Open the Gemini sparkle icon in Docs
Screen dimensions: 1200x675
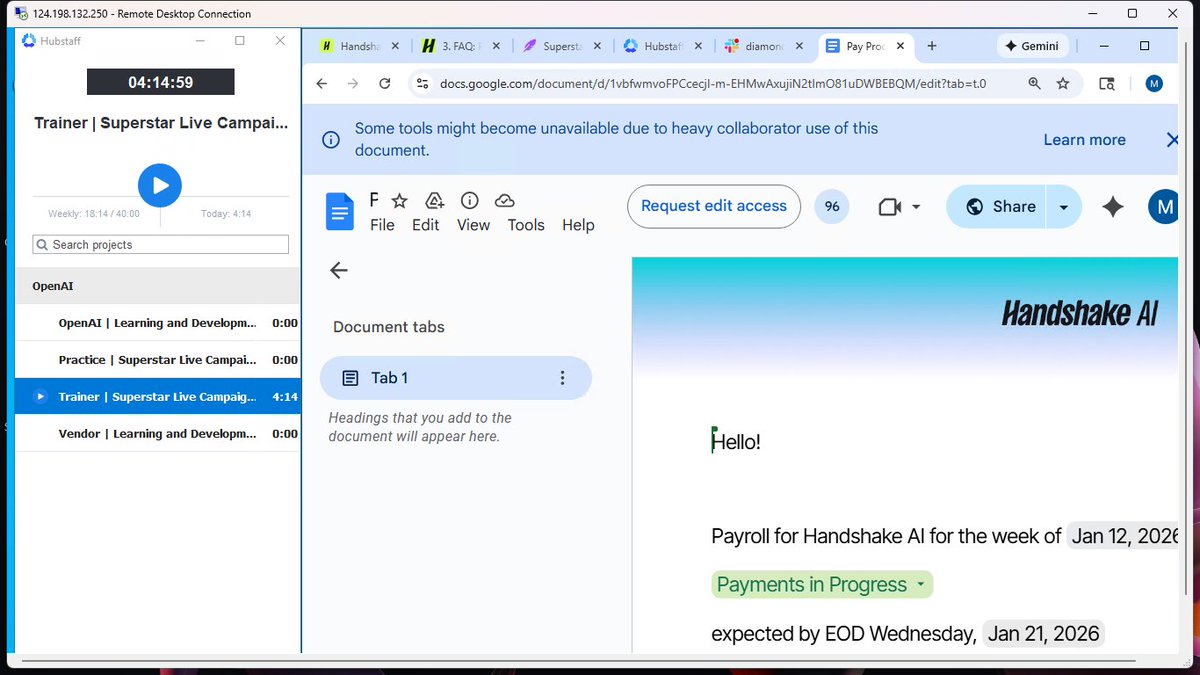click(1113, 207)
